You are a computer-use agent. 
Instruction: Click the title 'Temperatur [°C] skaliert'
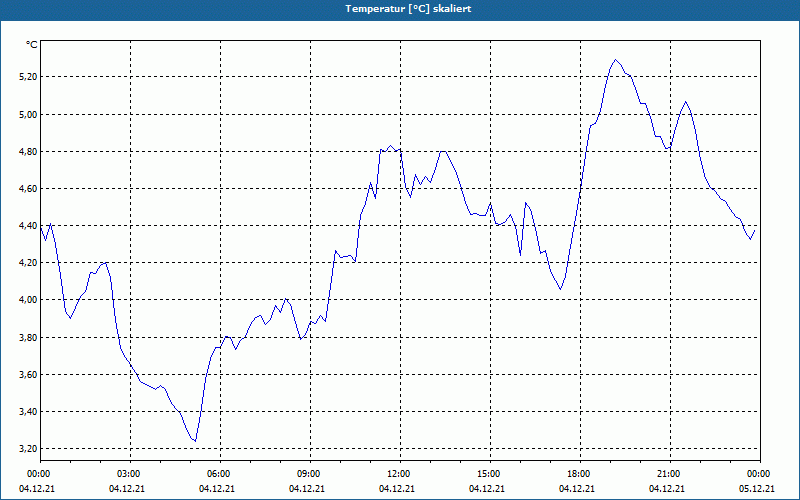pos(408,9)
